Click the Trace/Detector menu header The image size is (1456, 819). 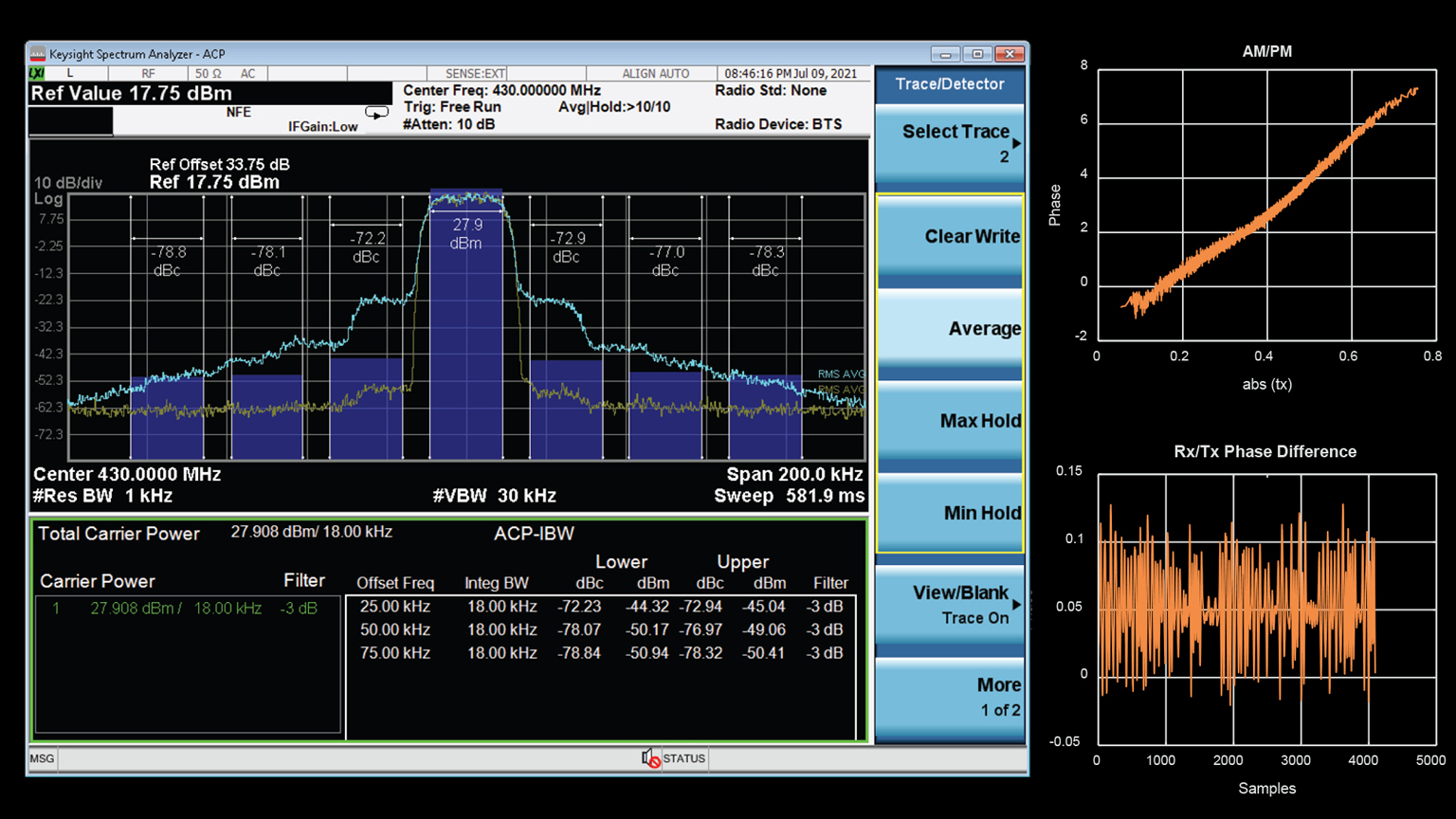[x=949, y=84]
